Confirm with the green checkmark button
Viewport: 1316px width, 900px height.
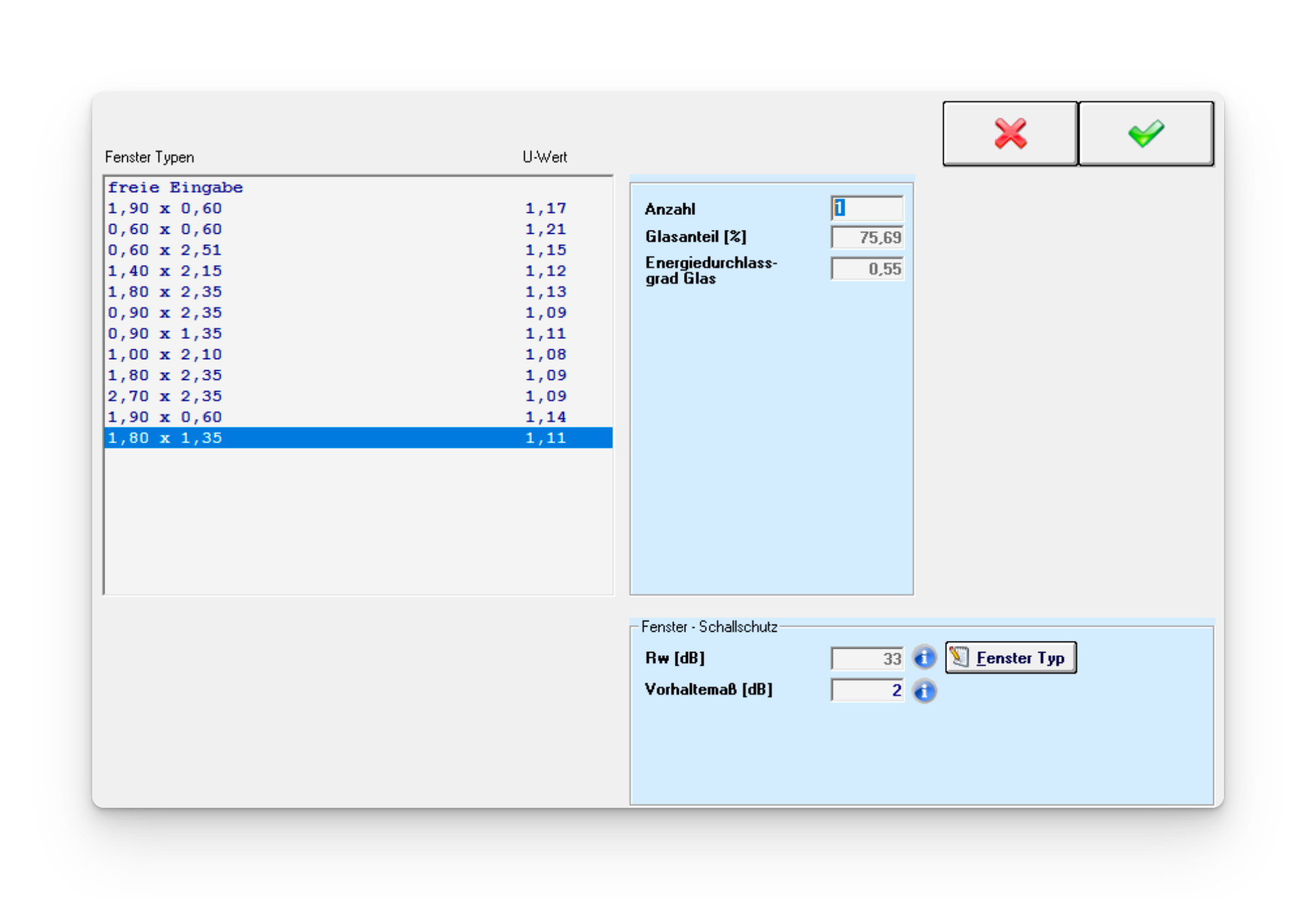tap(1146, 134)
